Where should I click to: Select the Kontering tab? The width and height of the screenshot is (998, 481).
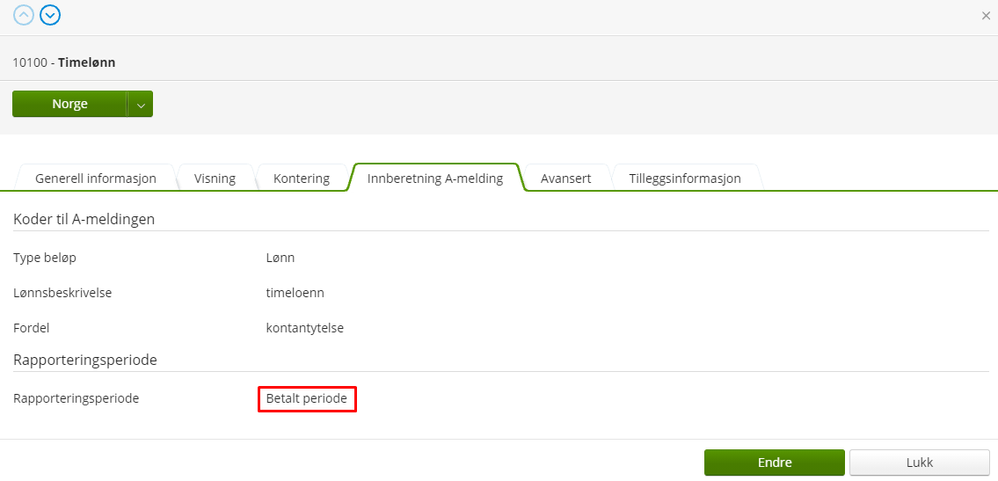pyautogui.click(x=302, y=178)
